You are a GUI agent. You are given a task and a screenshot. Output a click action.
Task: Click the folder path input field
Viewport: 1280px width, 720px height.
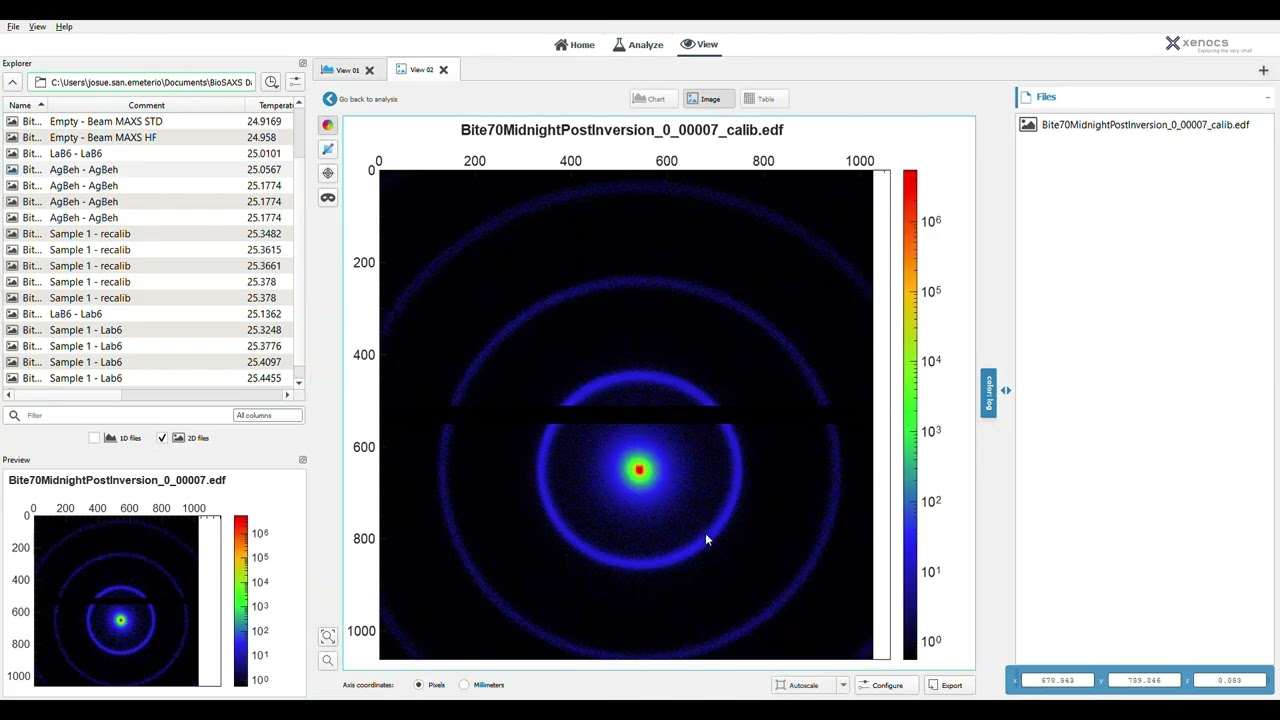pyautogui.click(x=143, y=82)
